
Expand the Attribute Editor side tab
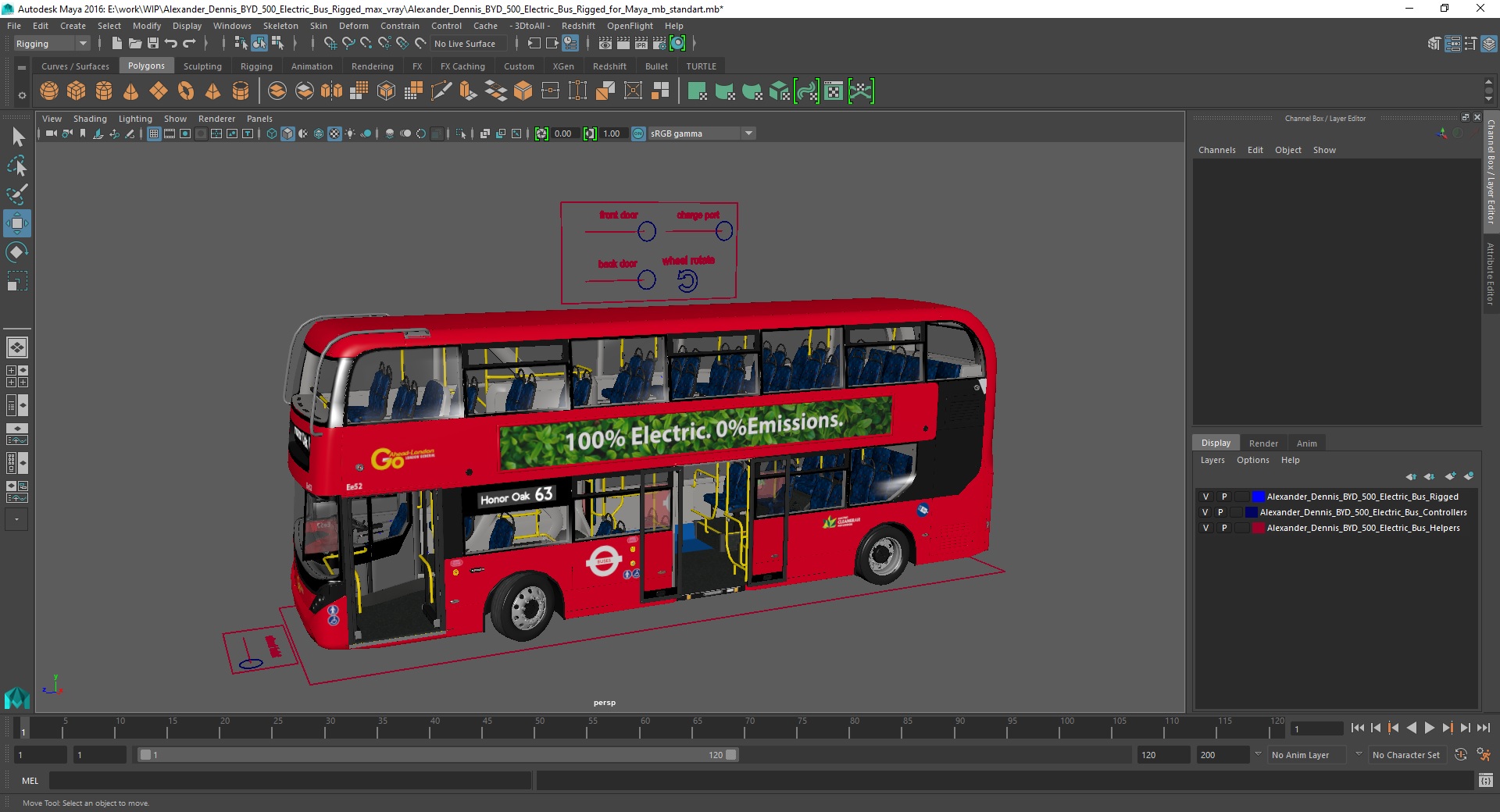(1491, 273)
